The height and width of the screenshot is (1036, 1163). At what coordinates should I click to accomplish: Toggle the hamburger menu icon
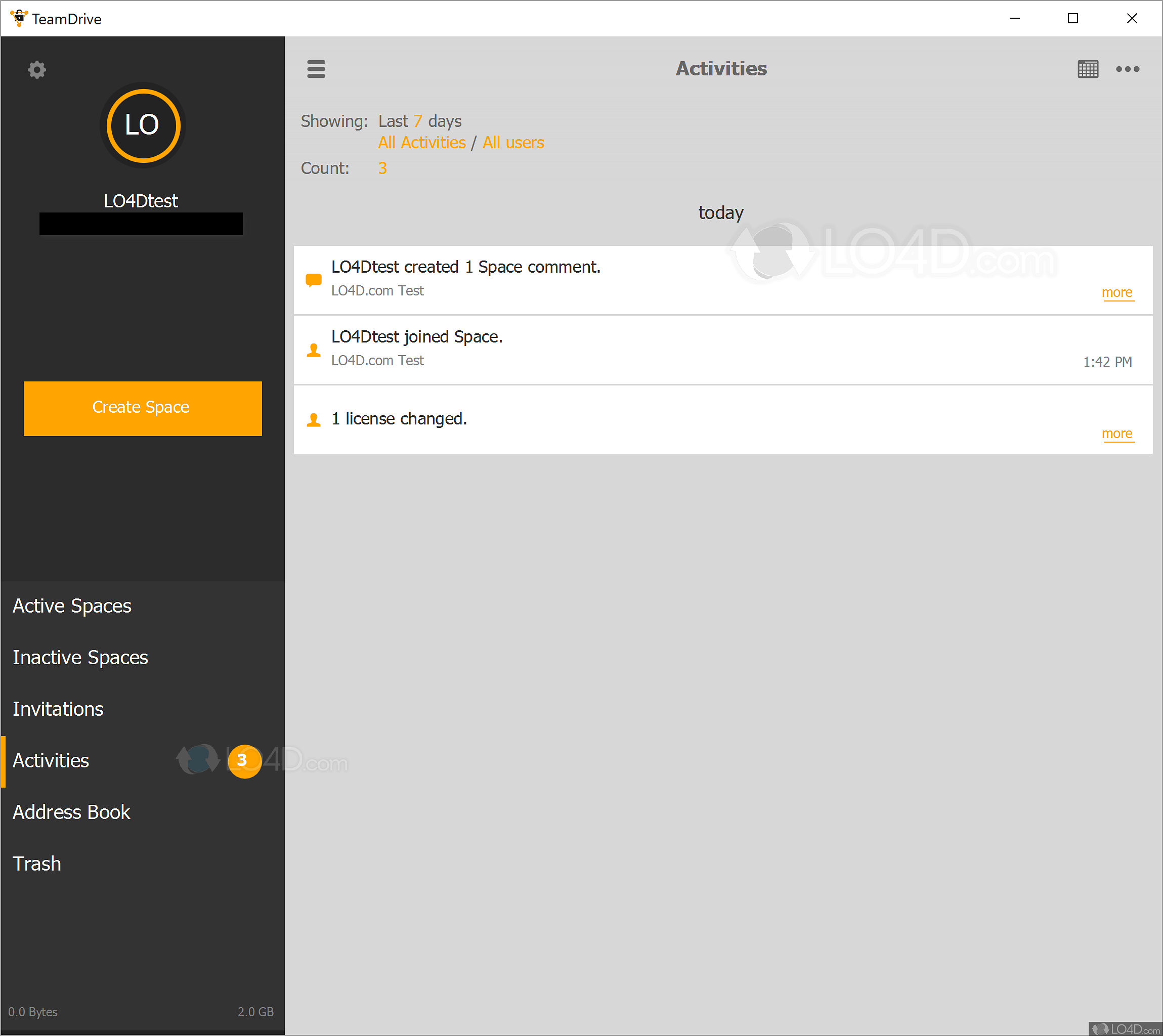click(316, 69)
